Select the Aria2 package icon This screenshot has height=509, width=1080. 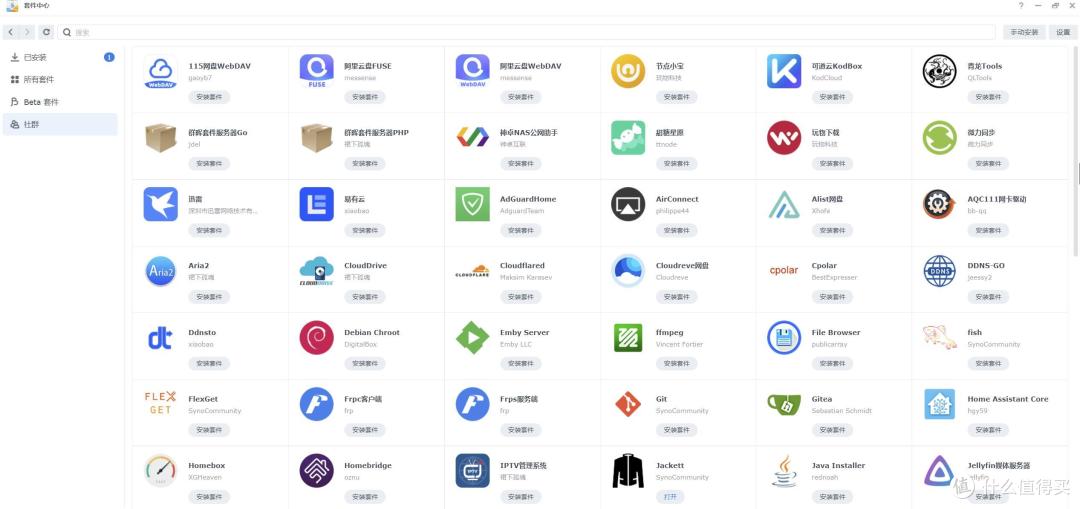point(160,271)
